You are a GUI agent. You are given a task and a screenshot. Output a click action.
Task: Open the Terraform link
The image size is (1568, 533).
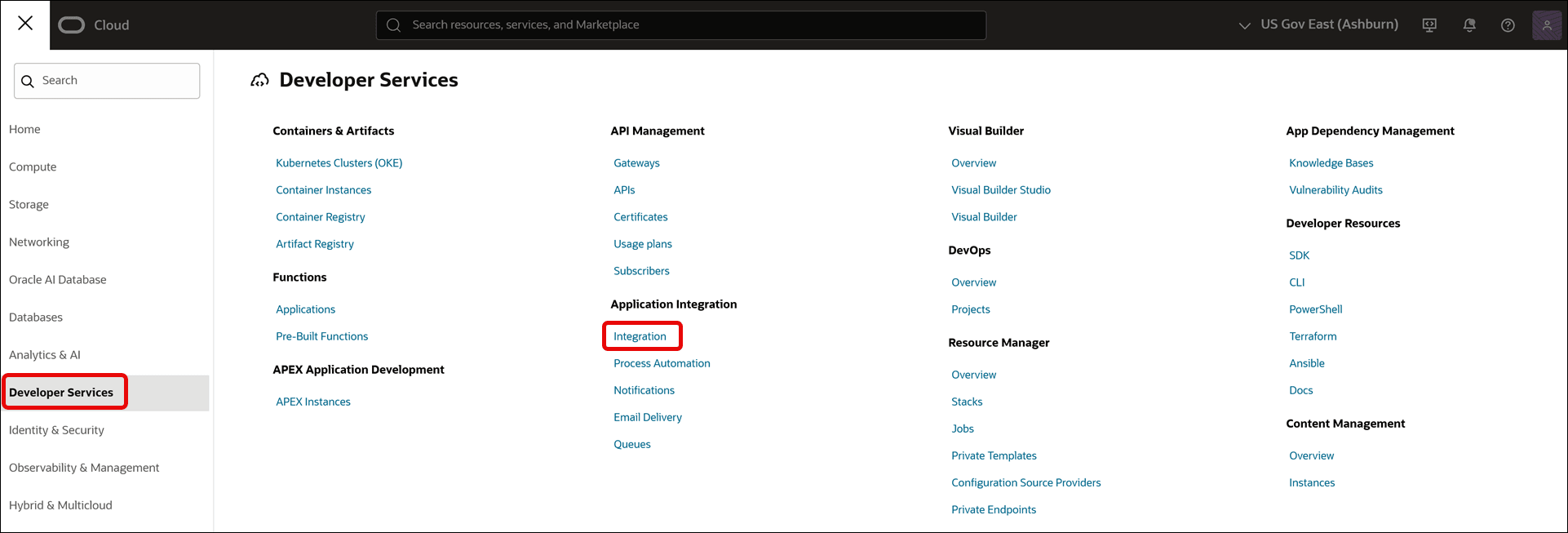(1313, 336)
